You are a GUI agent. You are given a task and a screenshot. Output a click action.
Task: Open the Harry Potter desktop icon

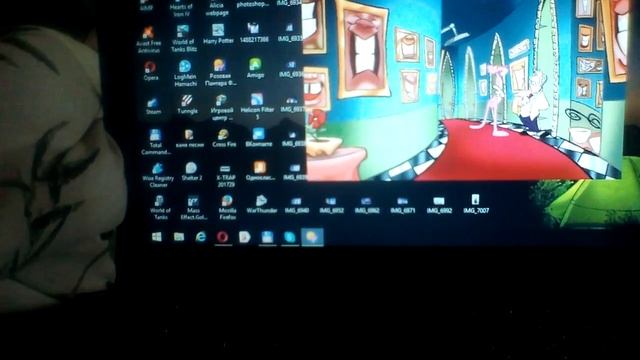click(218, 34)
